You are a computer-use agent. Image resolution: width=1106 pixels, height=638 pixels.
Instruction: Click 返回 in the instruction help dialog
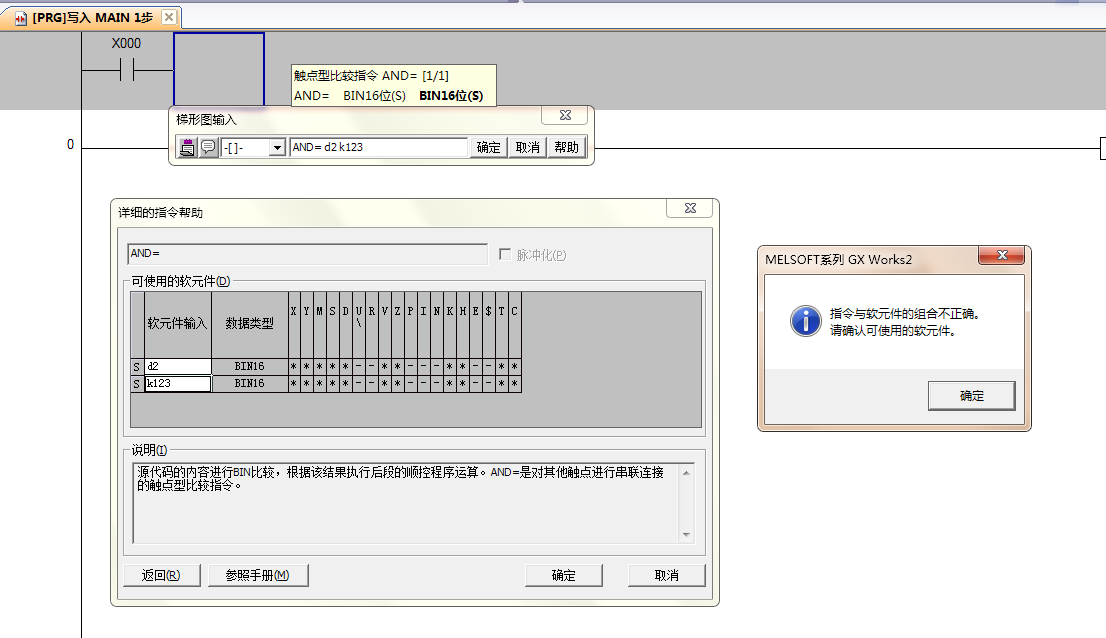point(161,575)
